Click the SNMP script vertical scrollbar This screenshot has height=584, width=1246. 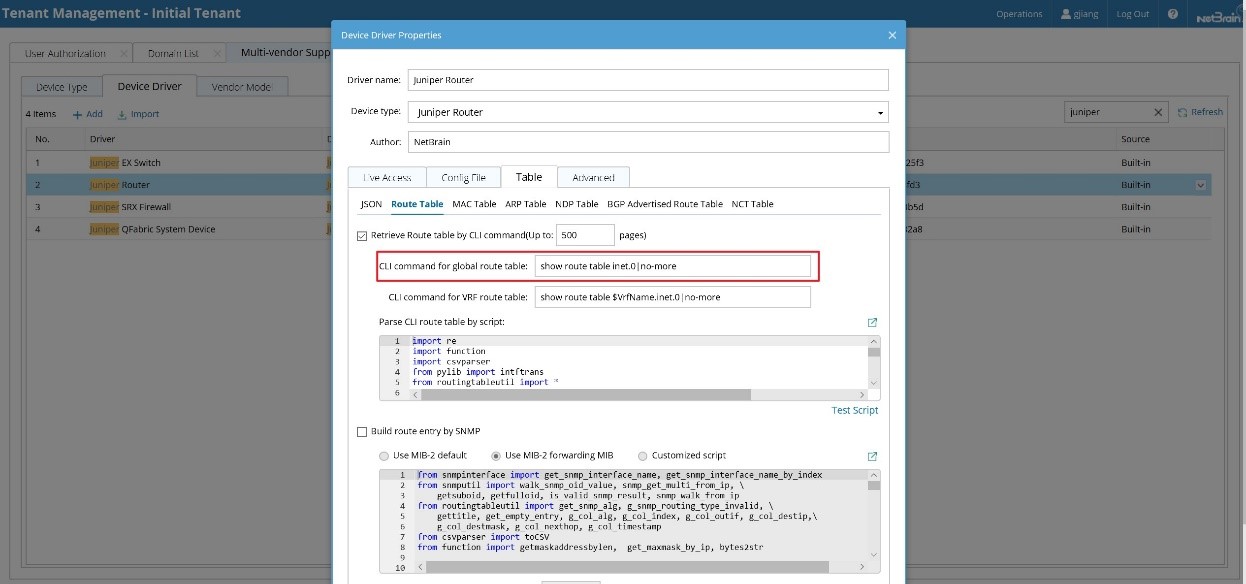coord(874,485)
